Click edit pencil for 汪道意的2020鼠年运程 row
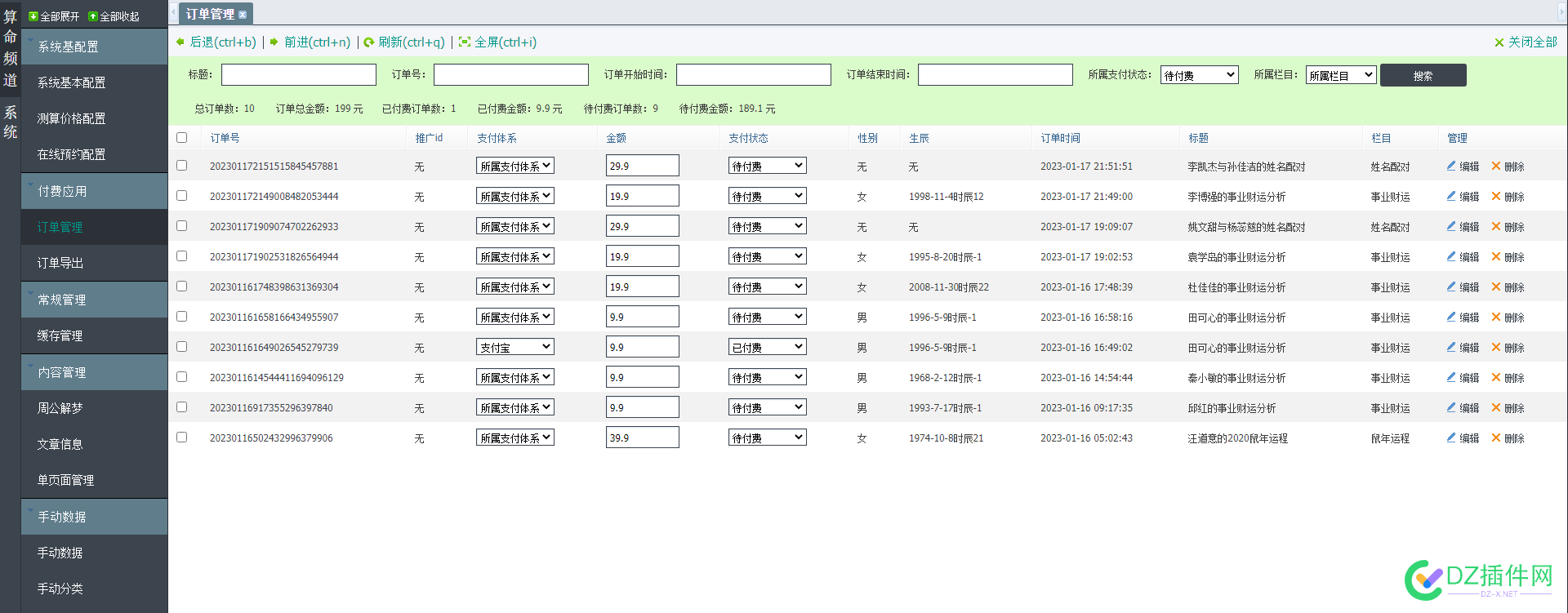1568x613 pixels. (x=1451, y=438)
